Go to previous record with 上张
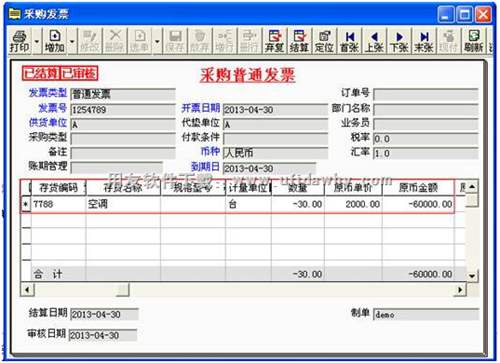The height and width of the screenshot is (363, 500). click(374, 41)
